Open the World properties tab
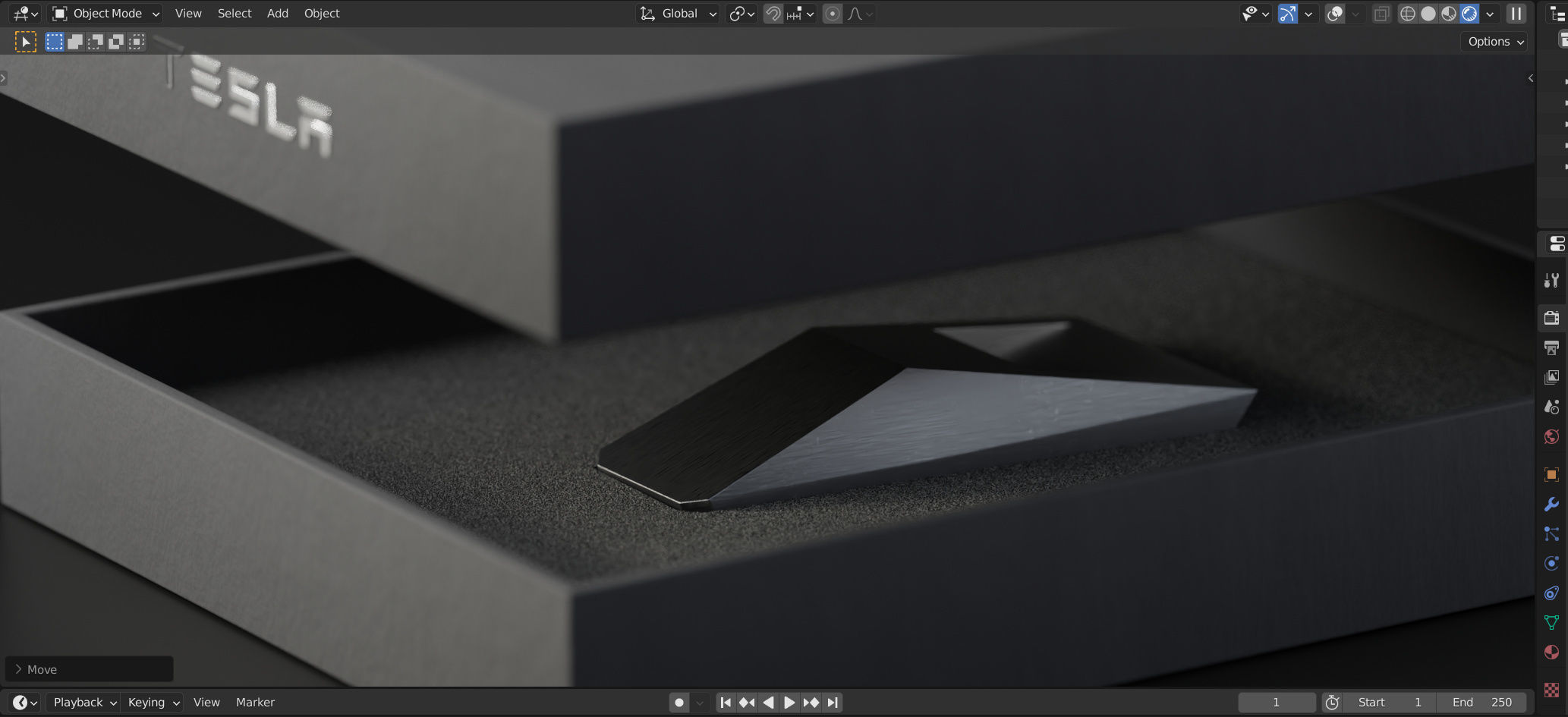 pos(1552,436)
